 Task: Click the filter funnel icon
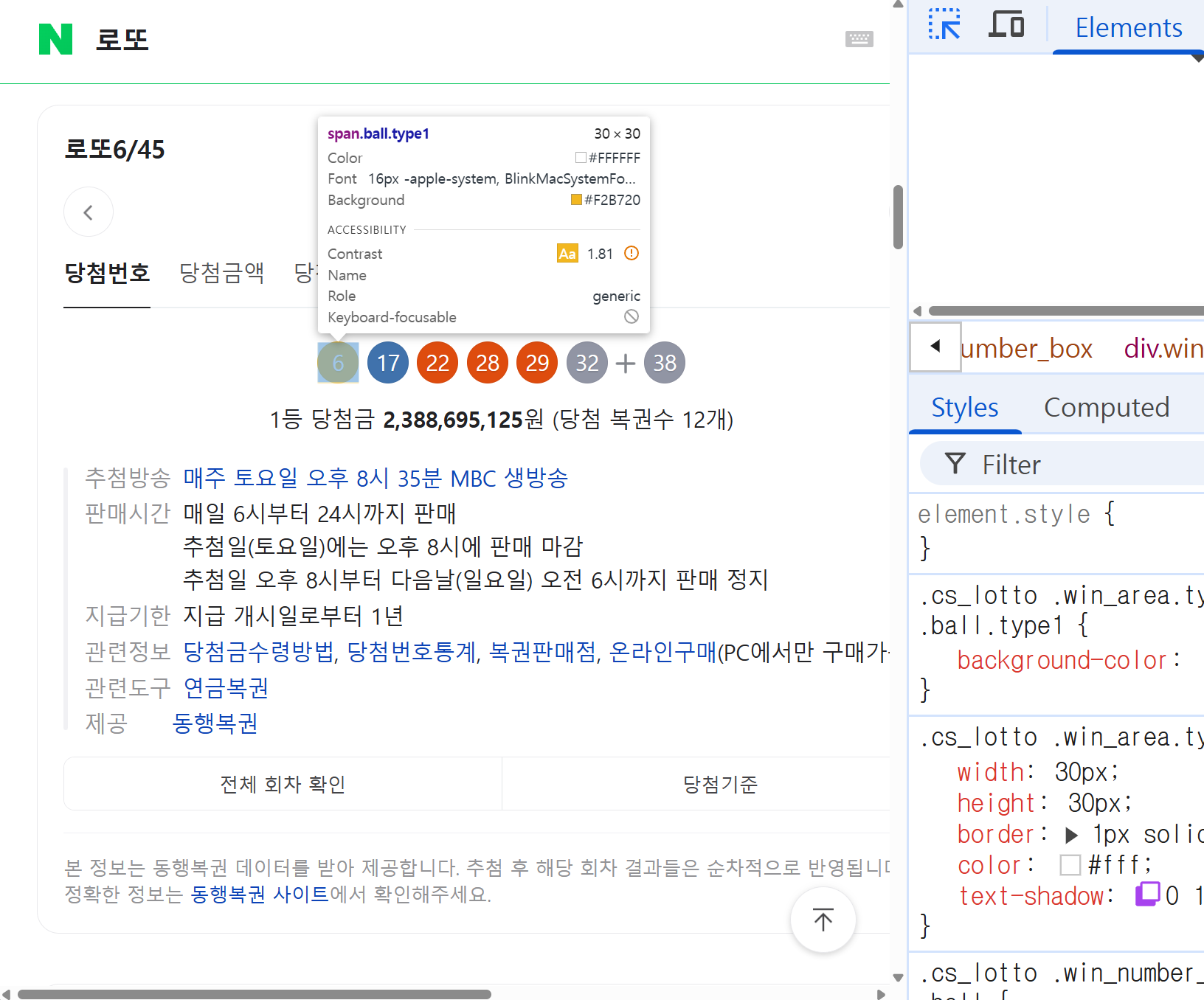click(x=955, y=464)
